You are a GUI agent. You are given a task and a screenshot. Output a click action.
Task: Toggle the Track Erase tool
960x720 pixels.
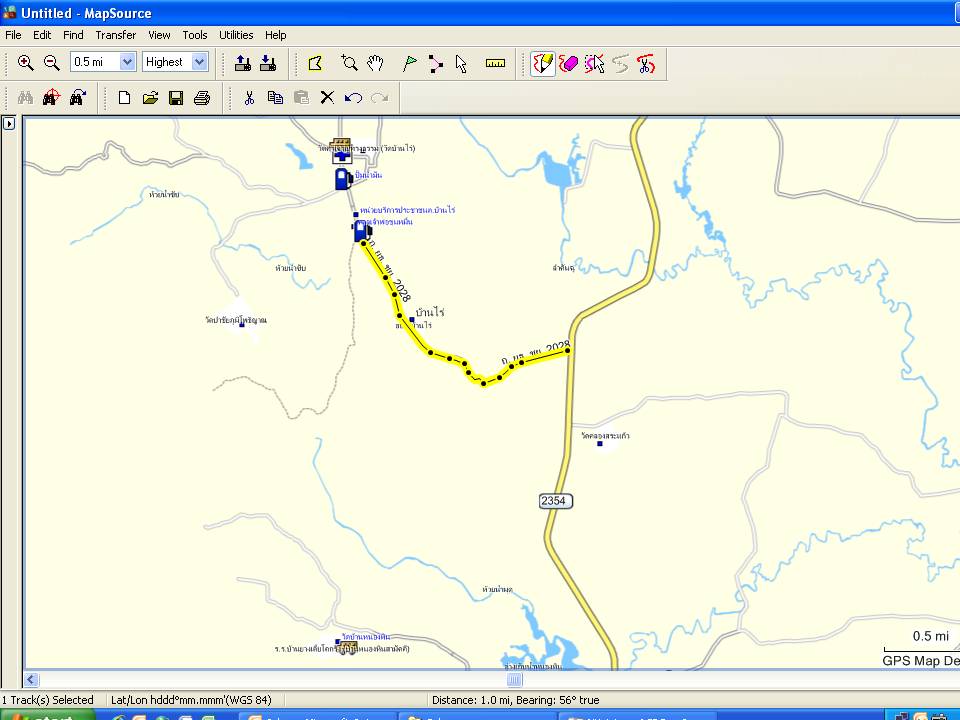[569, 63]
